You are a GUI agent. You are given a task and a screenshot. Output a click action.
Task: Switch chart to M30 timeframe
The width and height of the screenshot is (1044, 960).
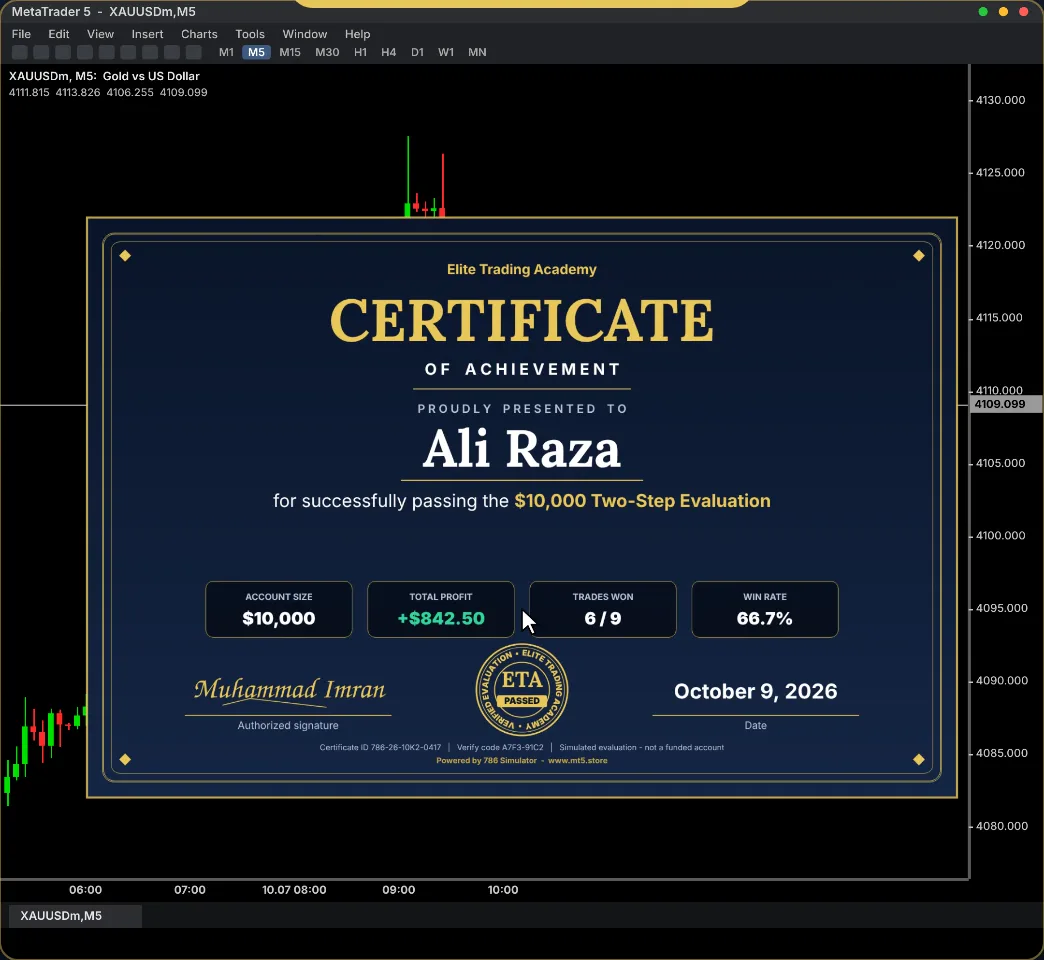(x=327, y=52)
